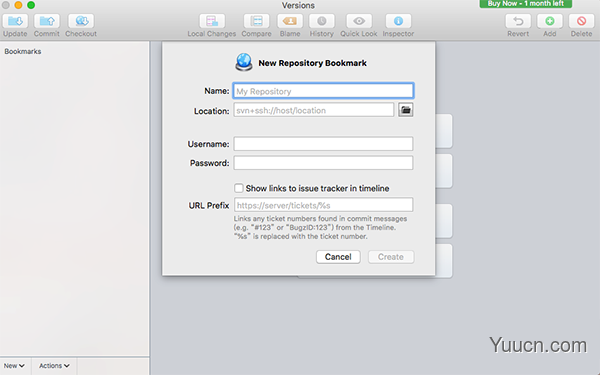Click the Compare toolbar icon
Image resolution: width=600 pixels, height=375 pixels.
coord(256,21)
